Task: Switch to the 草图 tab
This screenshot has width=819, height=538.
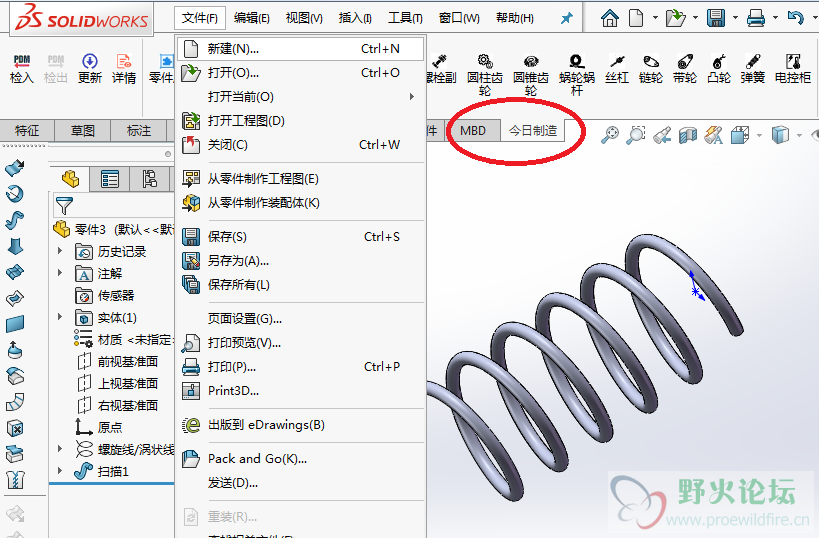Action: [x=83, y=131]
